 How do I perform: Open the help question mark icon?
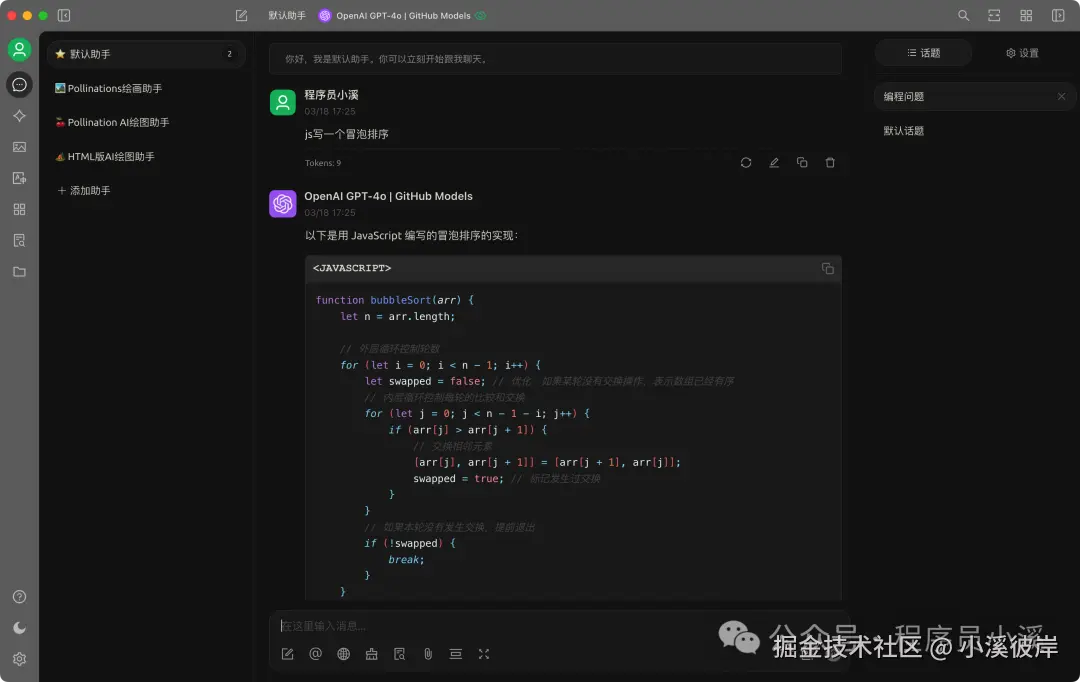pos(19,597)
